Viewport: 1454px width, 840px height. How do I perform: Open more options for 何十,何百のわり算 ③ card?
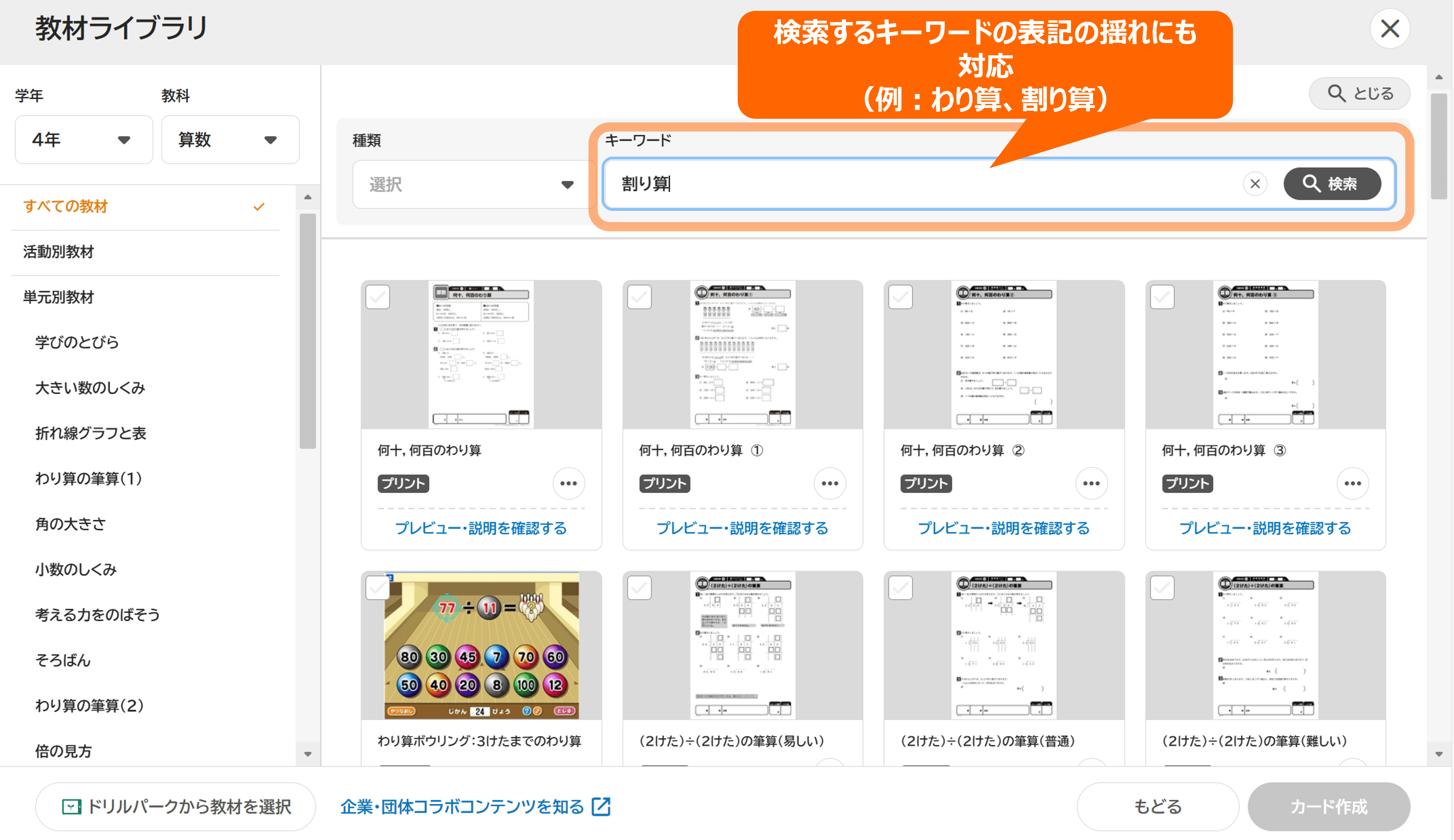(x=1352, y=483)
